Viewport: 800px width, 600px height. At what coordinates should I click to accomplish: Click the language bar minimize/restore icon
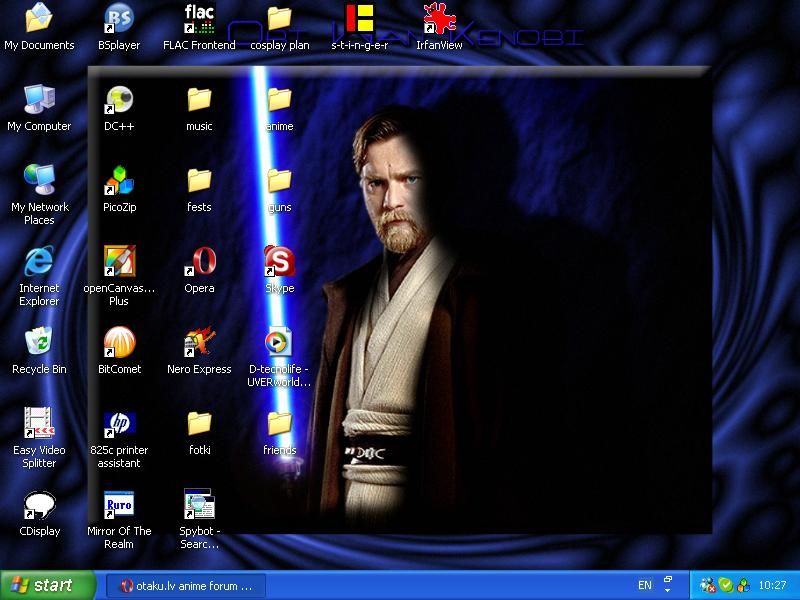[x=667, y=580]
